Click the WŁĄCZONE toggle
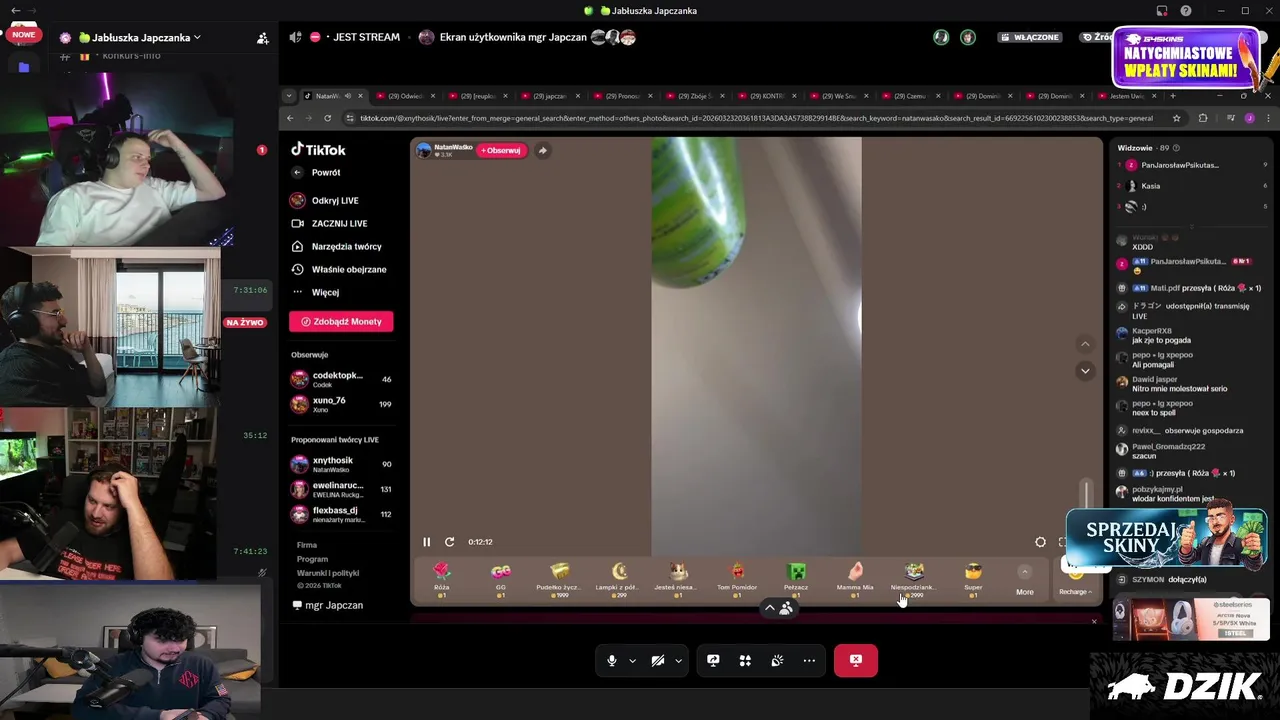 (x=1029, y=37)
